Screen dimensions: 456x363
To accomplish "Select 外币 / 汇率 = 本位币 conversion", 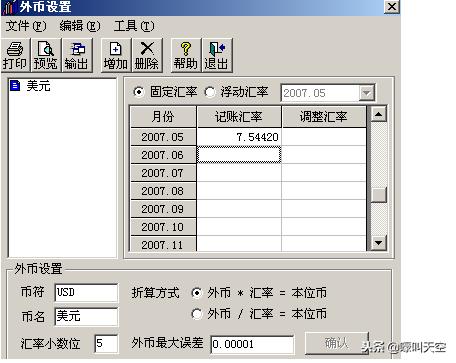I will pyautogui.click(x=197, y=314).
